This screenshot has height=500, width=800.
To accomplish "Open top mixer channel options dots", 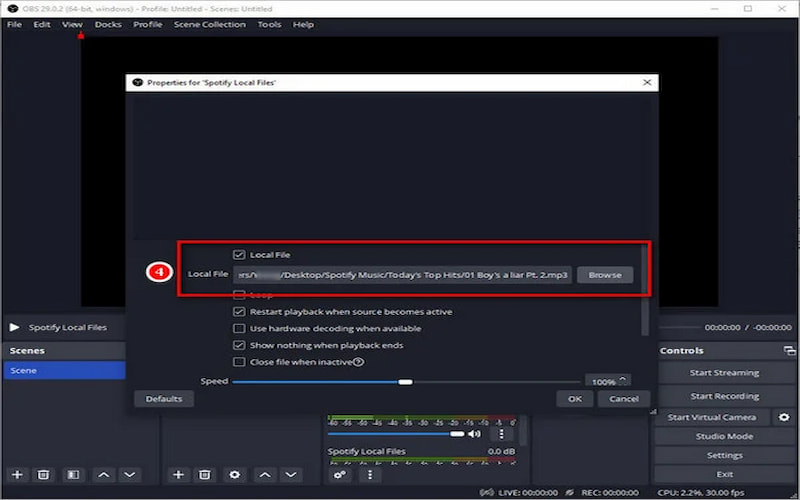I will pos(502,434).
